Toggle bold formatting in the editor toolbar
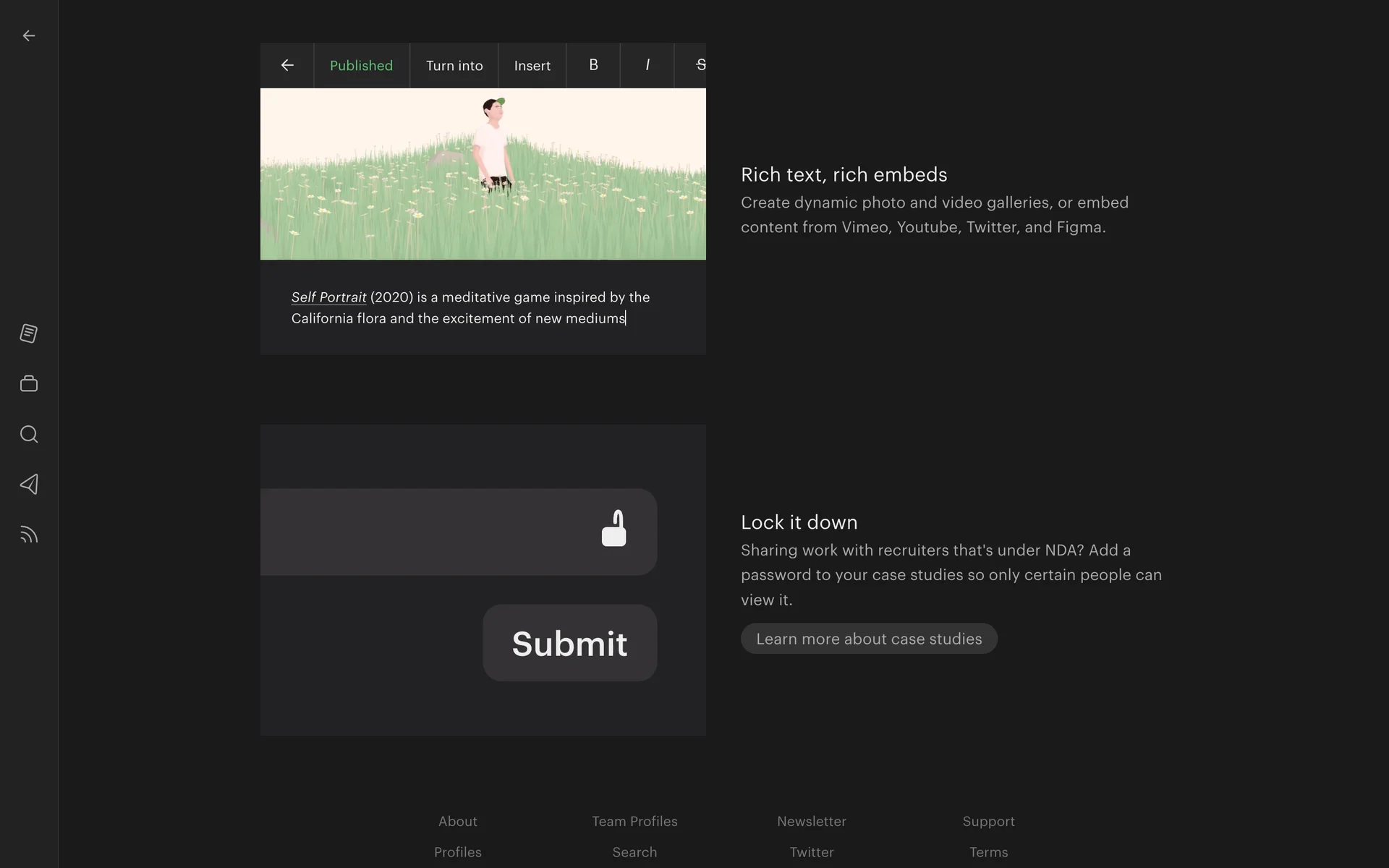 coord(593,65)
